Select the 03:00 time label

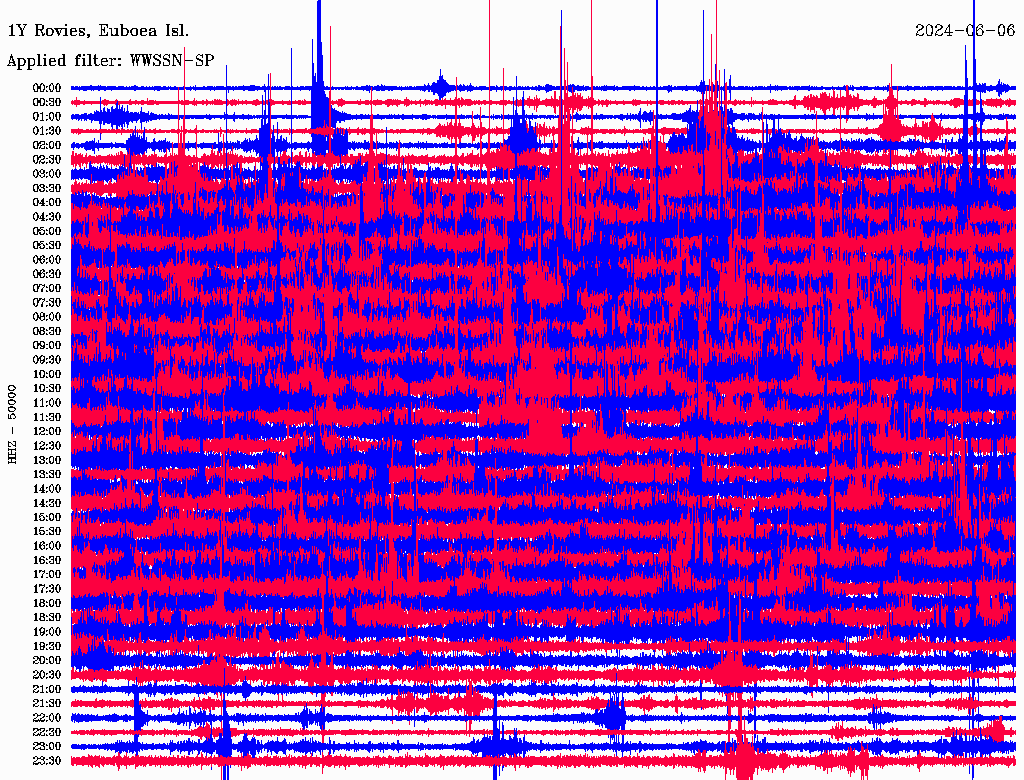(x=47, y=174)
